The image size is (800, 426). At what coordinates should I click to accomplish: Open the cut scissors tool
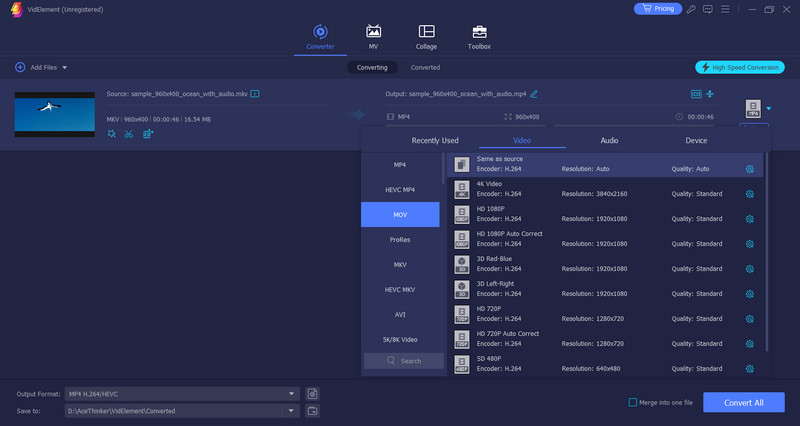129,134
